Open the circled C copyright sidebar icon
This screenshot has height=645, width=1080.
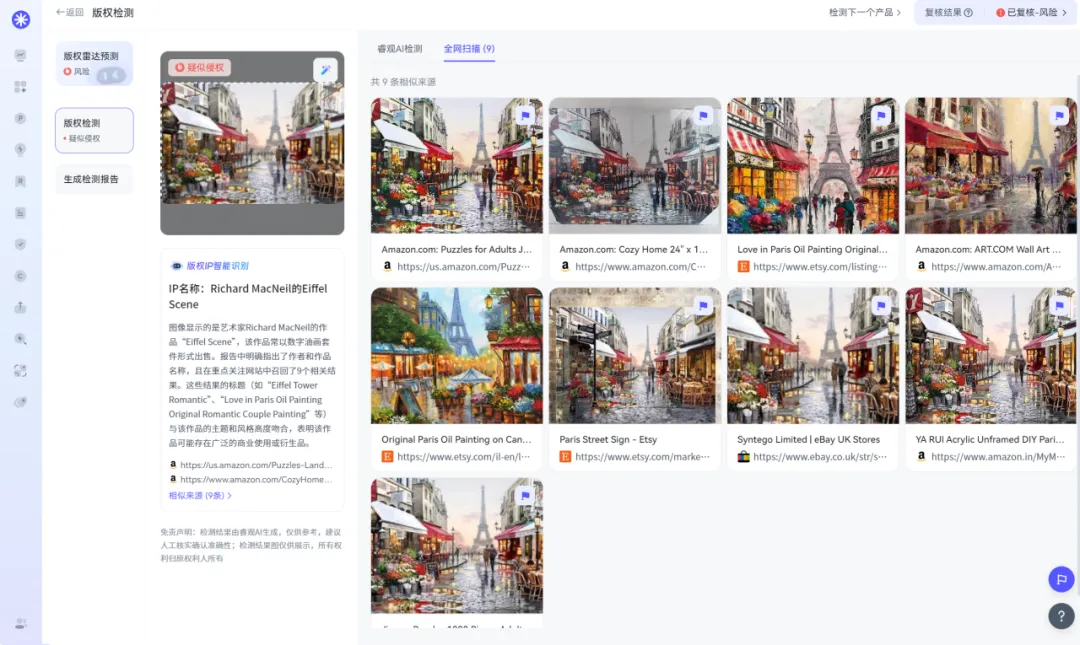(21, 276)
